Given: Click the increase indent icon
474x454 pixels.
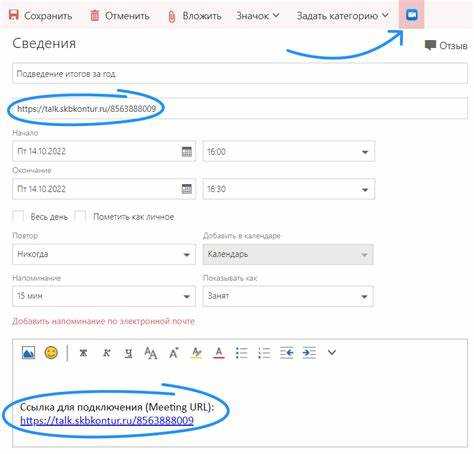Looking at the screenshot, I should click(x=309, y=353).
